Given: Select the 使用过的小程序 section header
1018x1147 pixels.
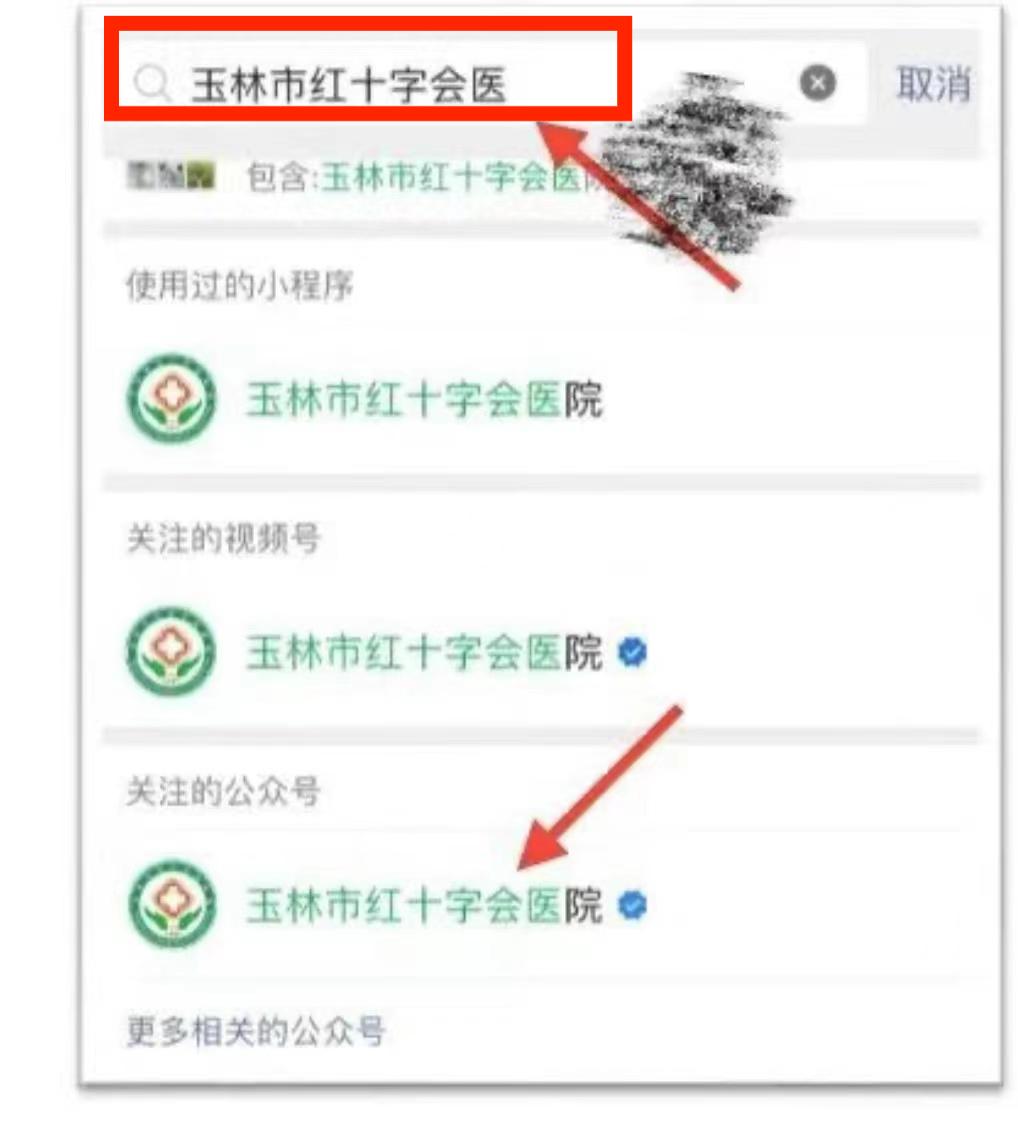Looking at the screenshot, I should (240, 285).
